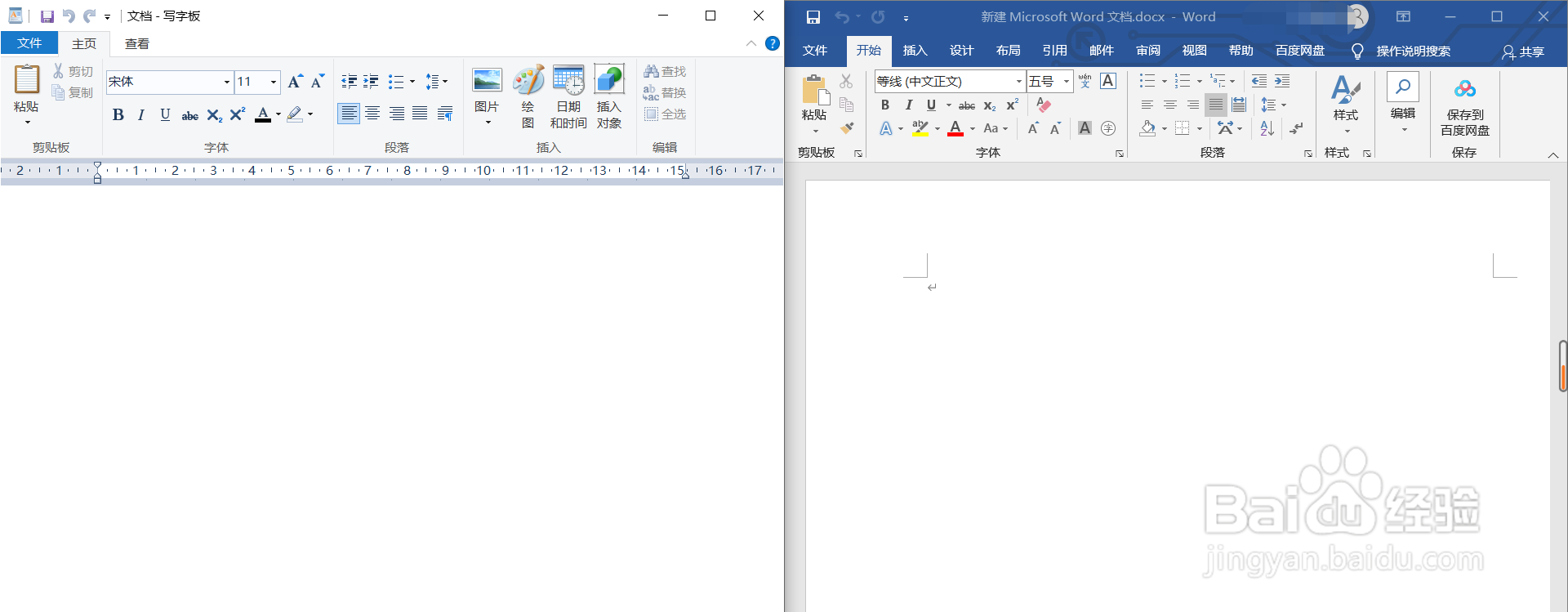Image resolution: width=1568 pixels, height=612 pixels.
Task: Click WordPad Replace (替换) button
Action: (x=665, y=92)
